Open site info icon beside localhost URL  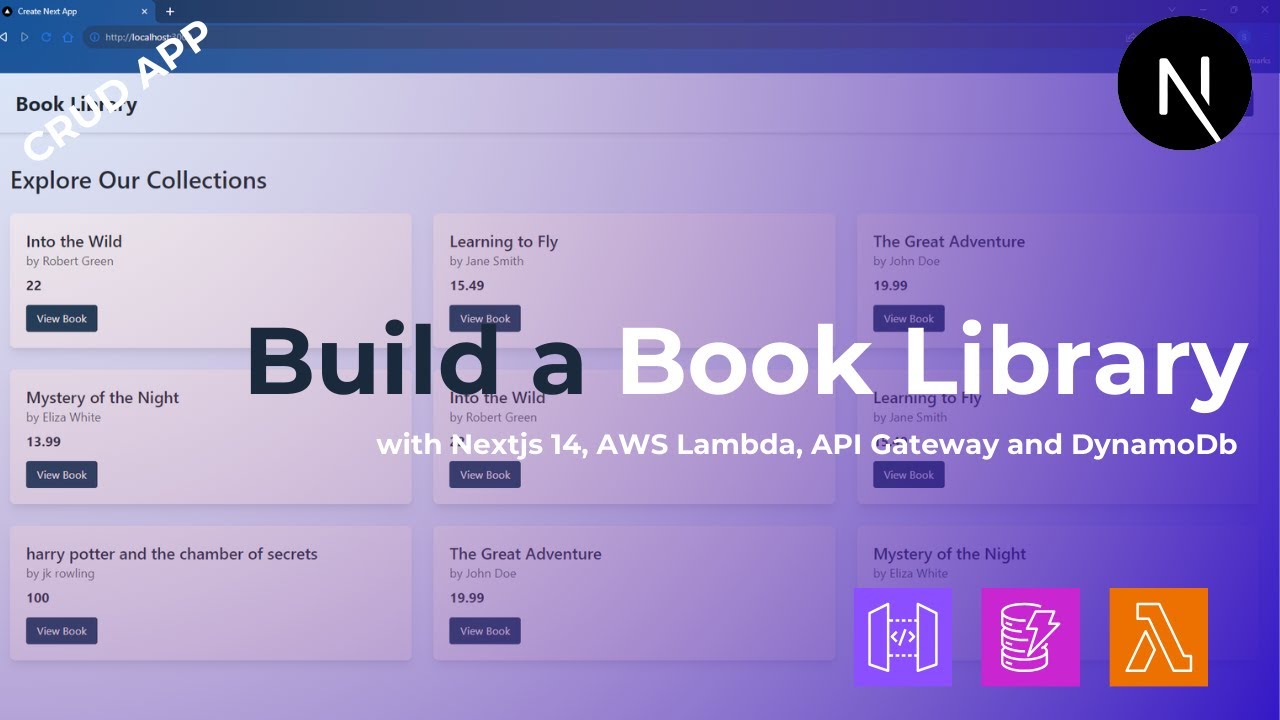[94, 37]
